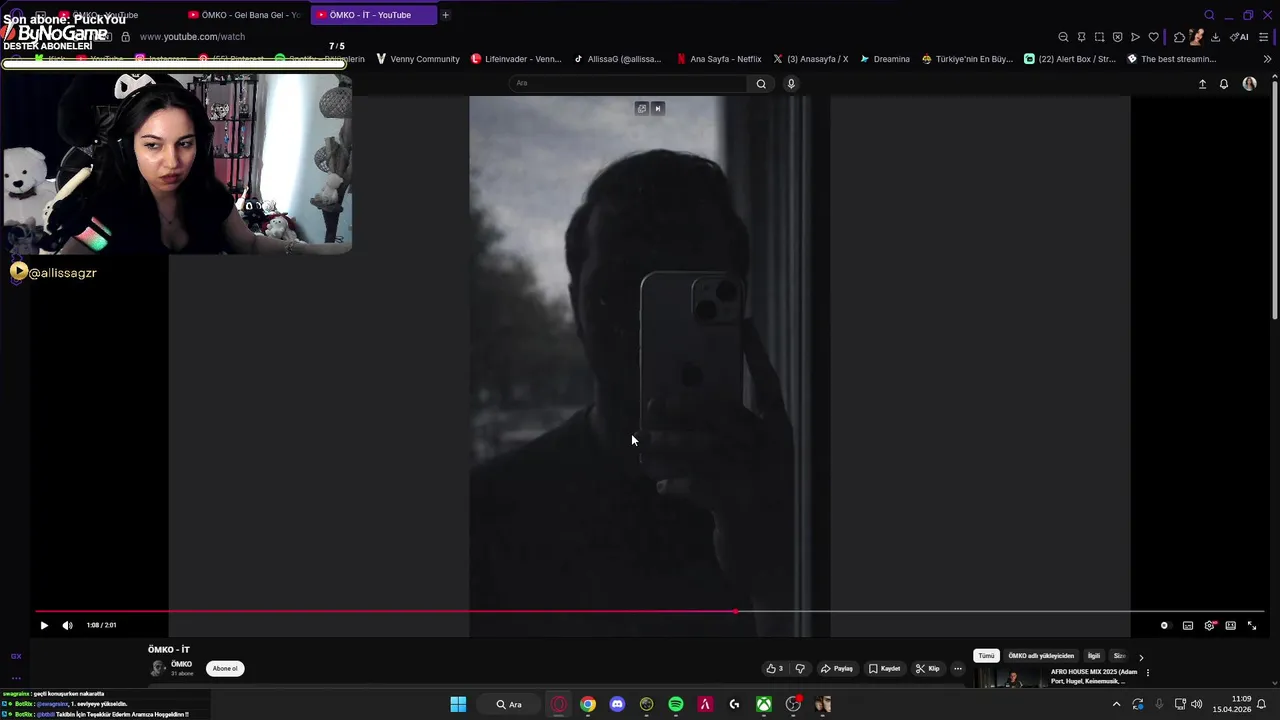This screenshot has height=720, width=1280.
Task: Show hidden system tray icons chevron
Action: coord(1116,704)
